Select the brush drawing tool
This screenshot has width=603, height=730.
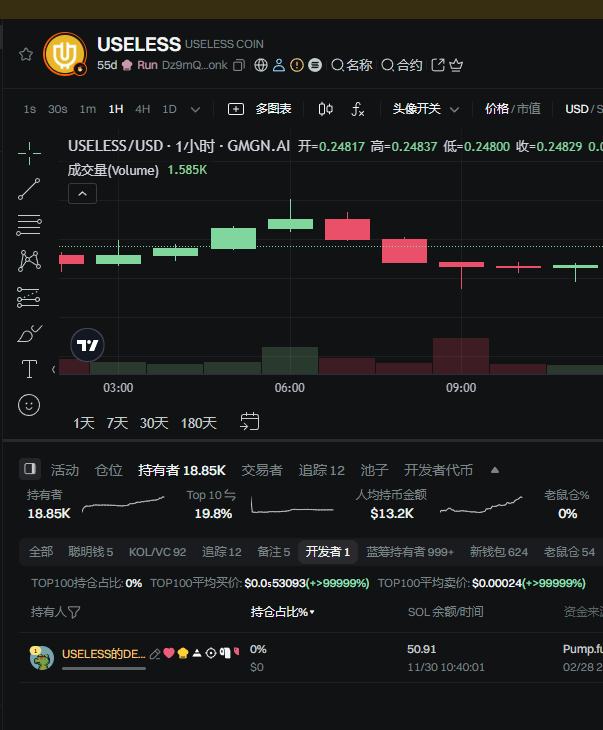click(x=29, y=333)
